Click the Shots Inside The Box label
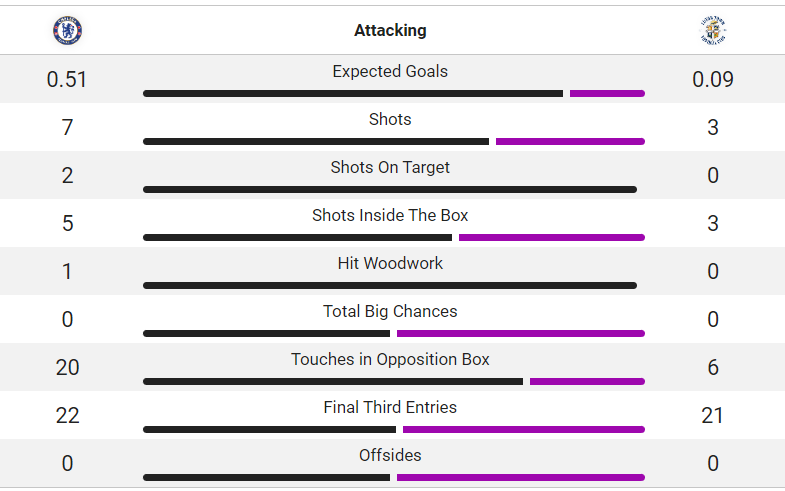 pos(390,215)
